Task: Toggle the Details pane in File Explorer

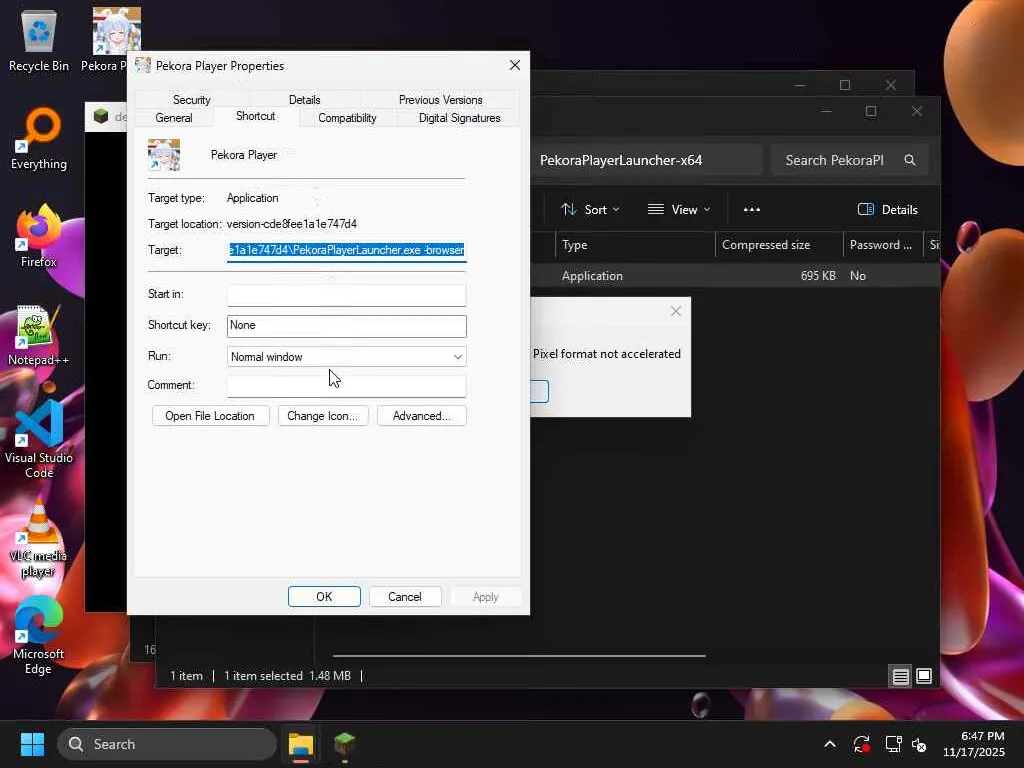Action: 887,210
